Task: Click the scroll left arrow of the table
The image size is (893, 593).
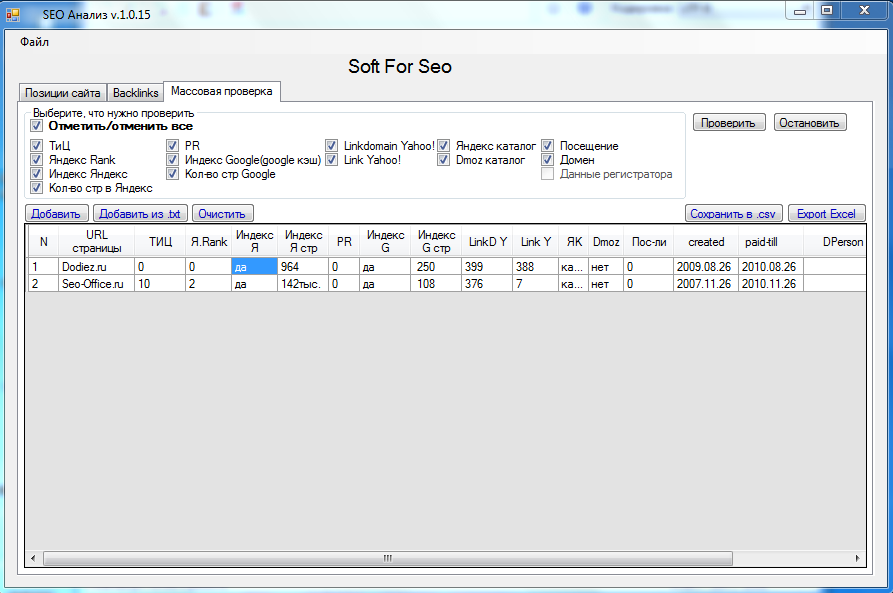Action: click(33, 558)
